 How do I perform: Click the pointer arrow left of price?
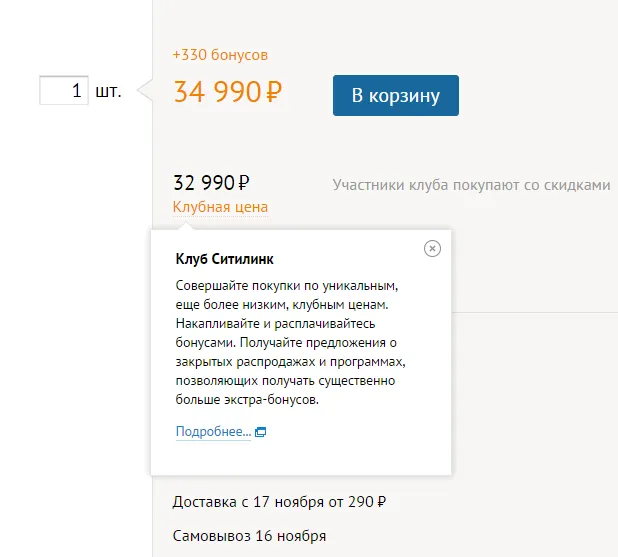click(145, 90)
